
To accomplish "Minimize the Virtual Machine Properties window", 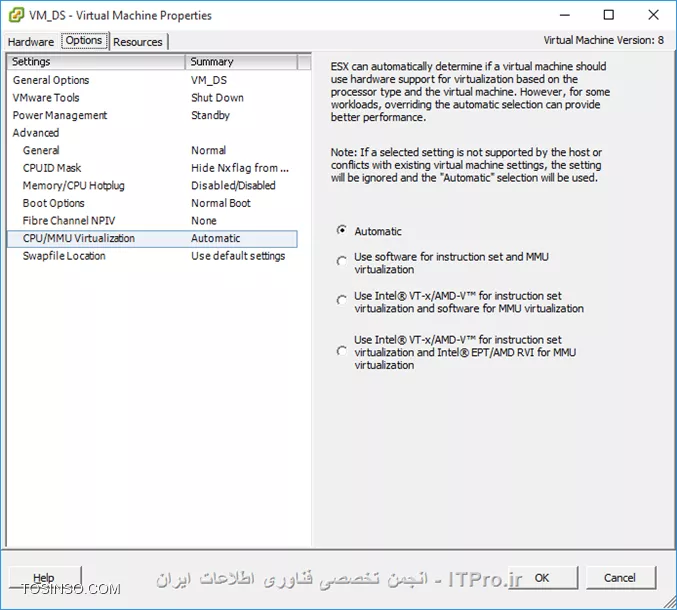I will click(x=565, y=15).
